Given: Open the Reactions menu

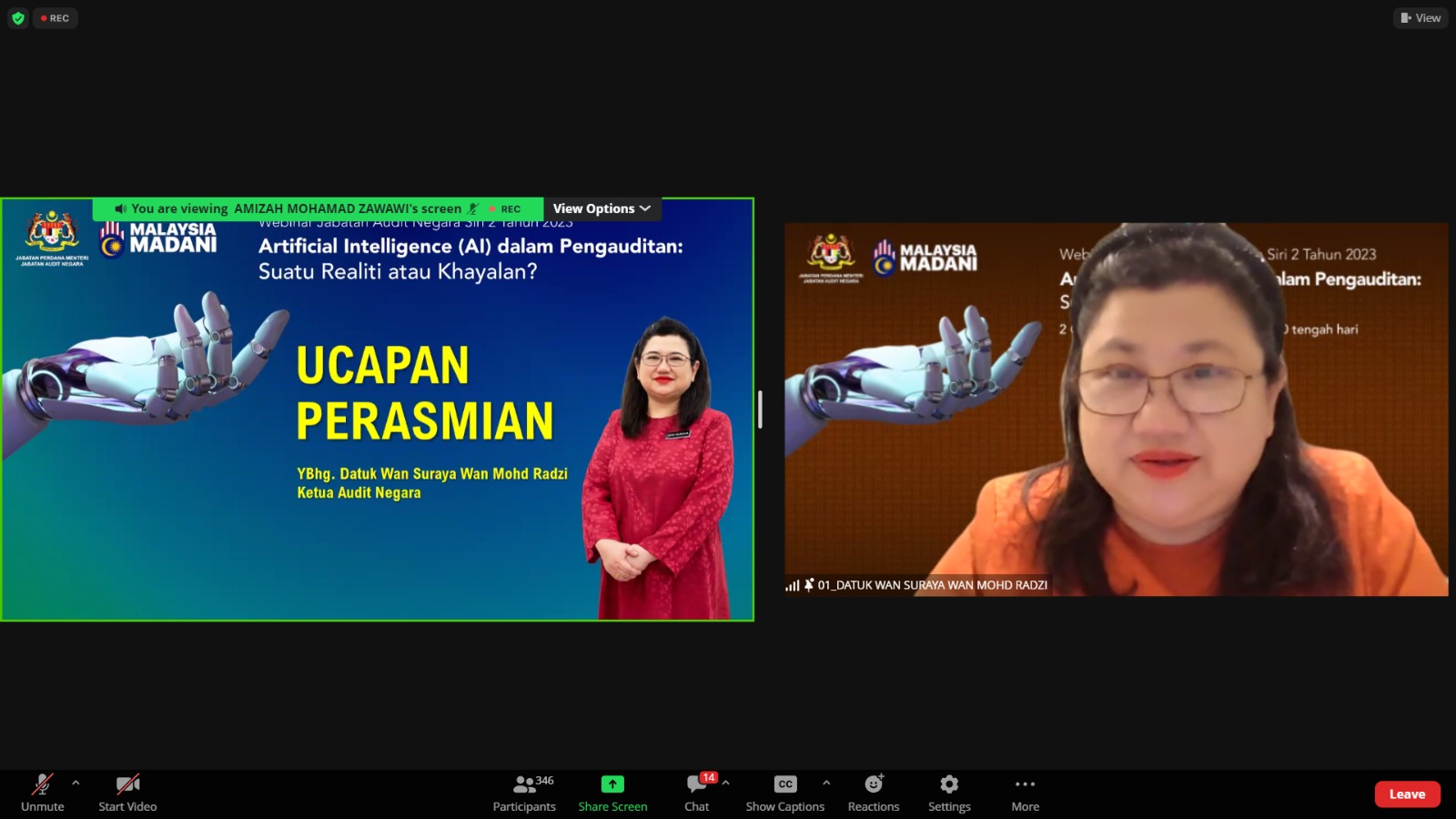Looking at the screenshot, I should tap(874, 793).
